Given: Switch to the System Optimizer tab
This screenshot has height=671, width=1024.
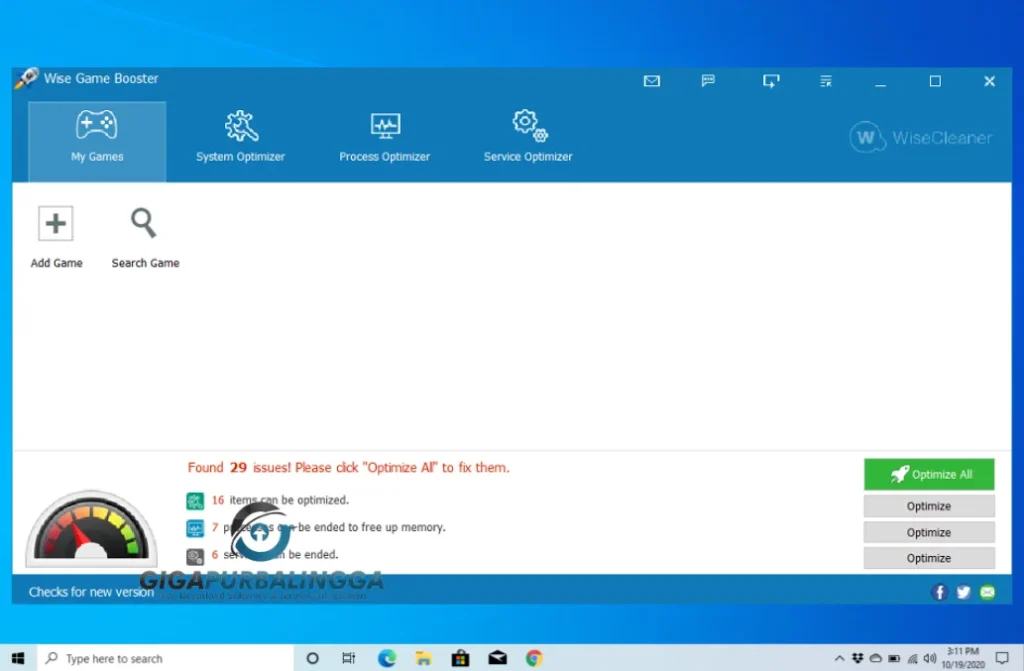Looking at the screenshot, I should point(240,138).
